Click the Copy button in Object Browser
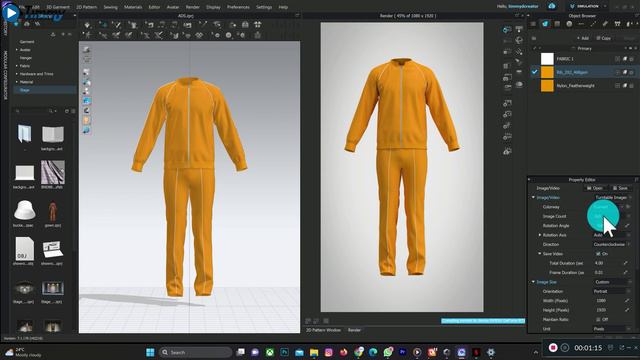The image size is (640, 360). [604, 38]
